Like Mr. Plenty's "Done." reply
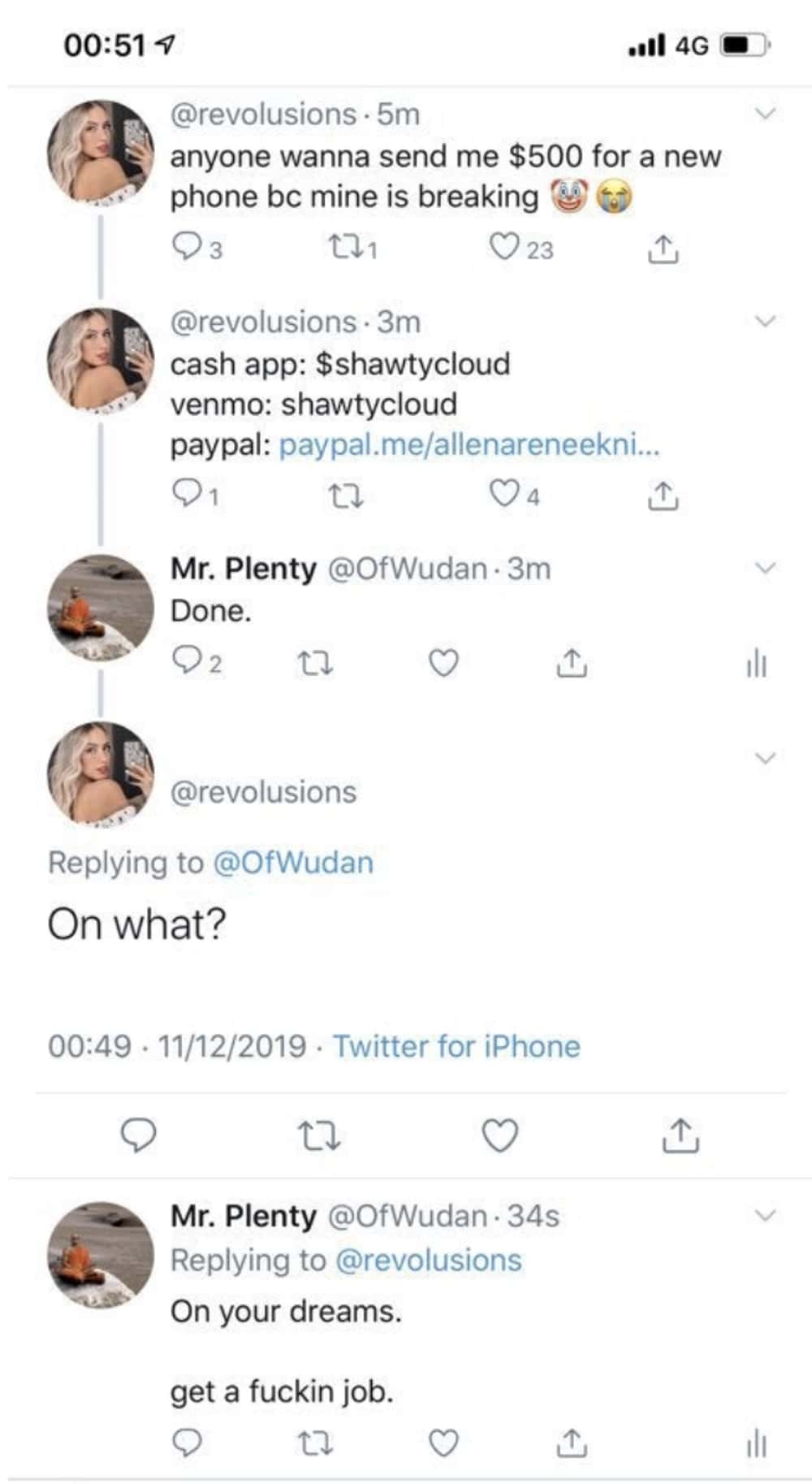This screenshot has width=812, height=1484. click(443, 664)
